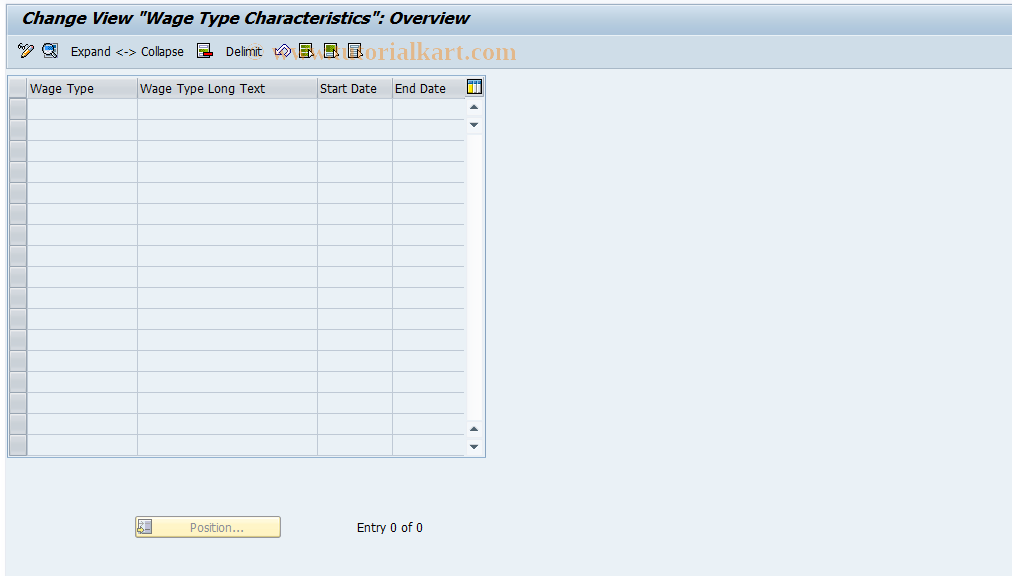Click the Display/Change pencil toggle icon
1012x576 pixels.
click(x=26, y=51)
